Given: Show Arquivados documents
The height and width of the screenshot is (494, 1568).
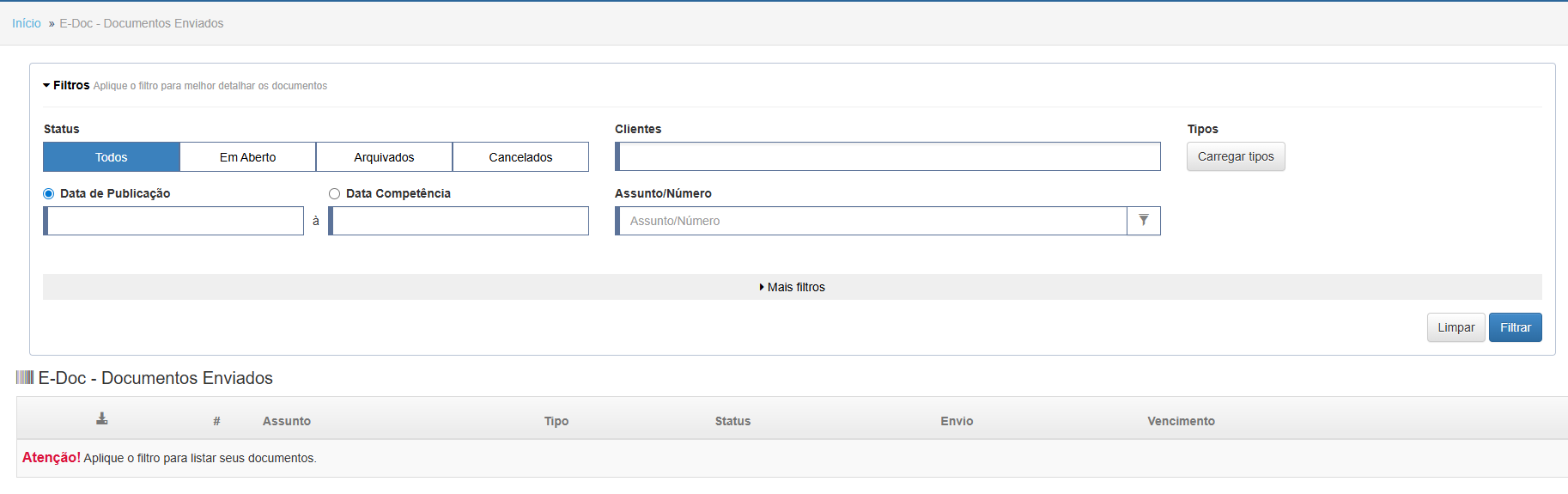Looking at the screenshot, I should [x=384, y=157].
